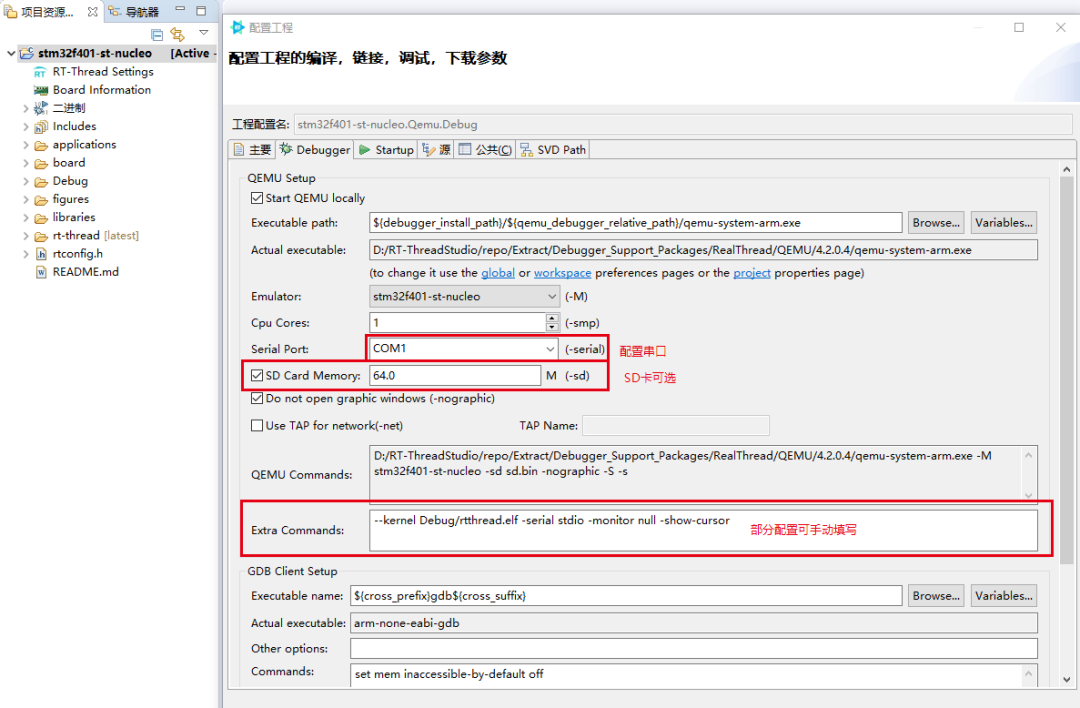1080x708 pixels.
Task: Click the rt-thread folder icon
Action: 41,236
